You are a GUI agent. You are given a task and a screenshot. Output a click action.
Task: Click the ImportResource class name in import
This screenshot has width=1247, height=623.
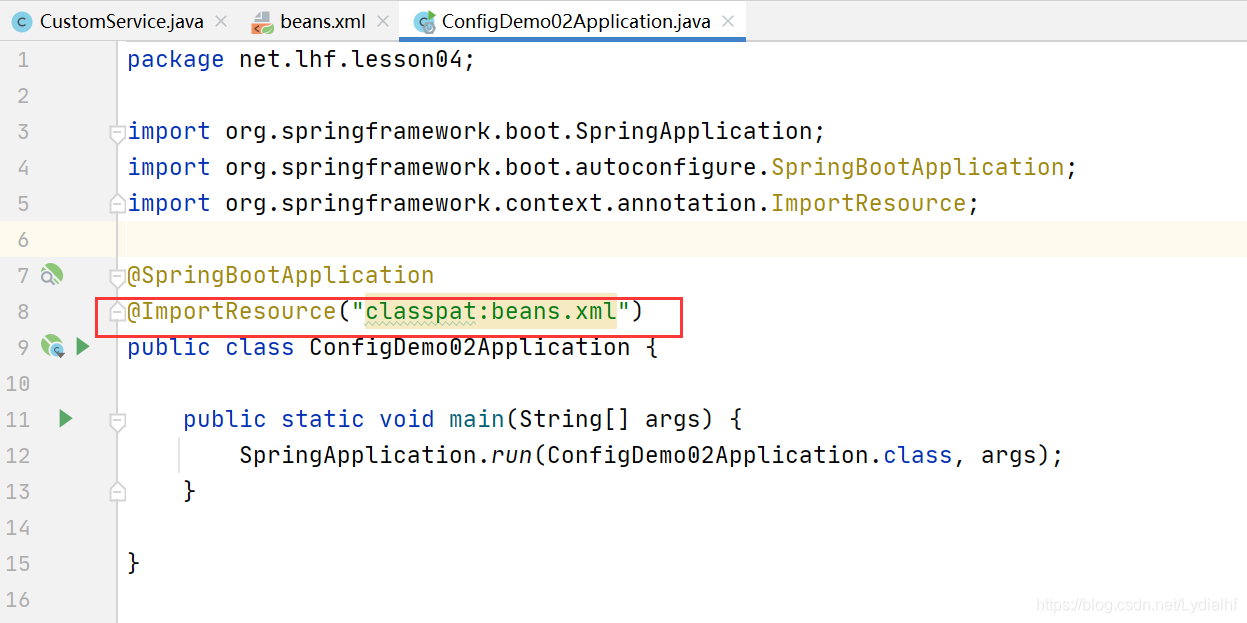click(x=868, y=203)
